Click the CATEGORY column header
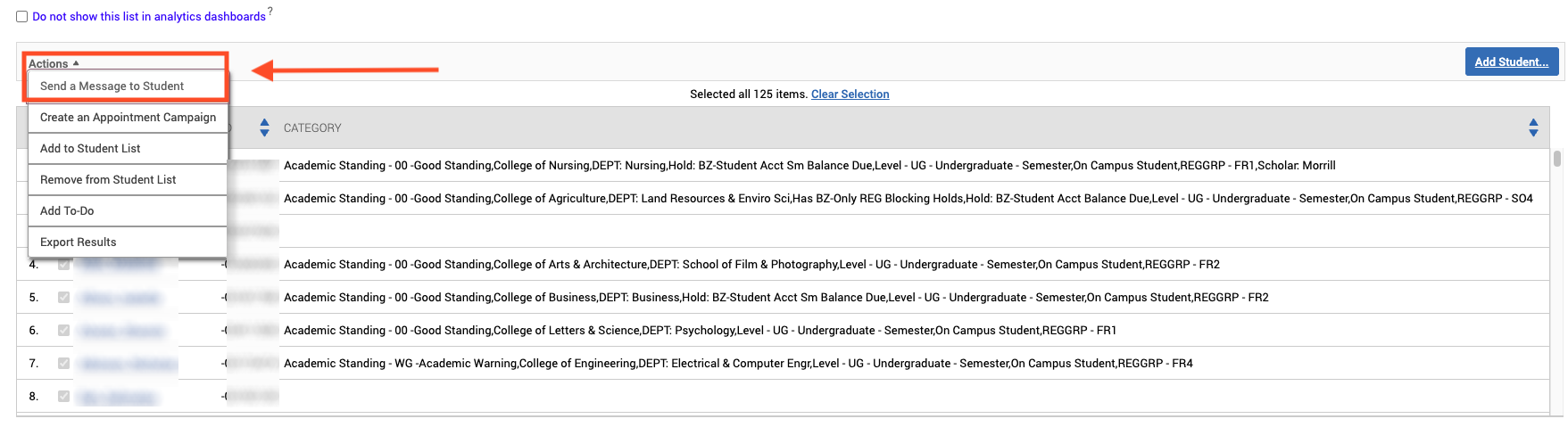The image size is (1568, 427). click(x=312, y=128)
